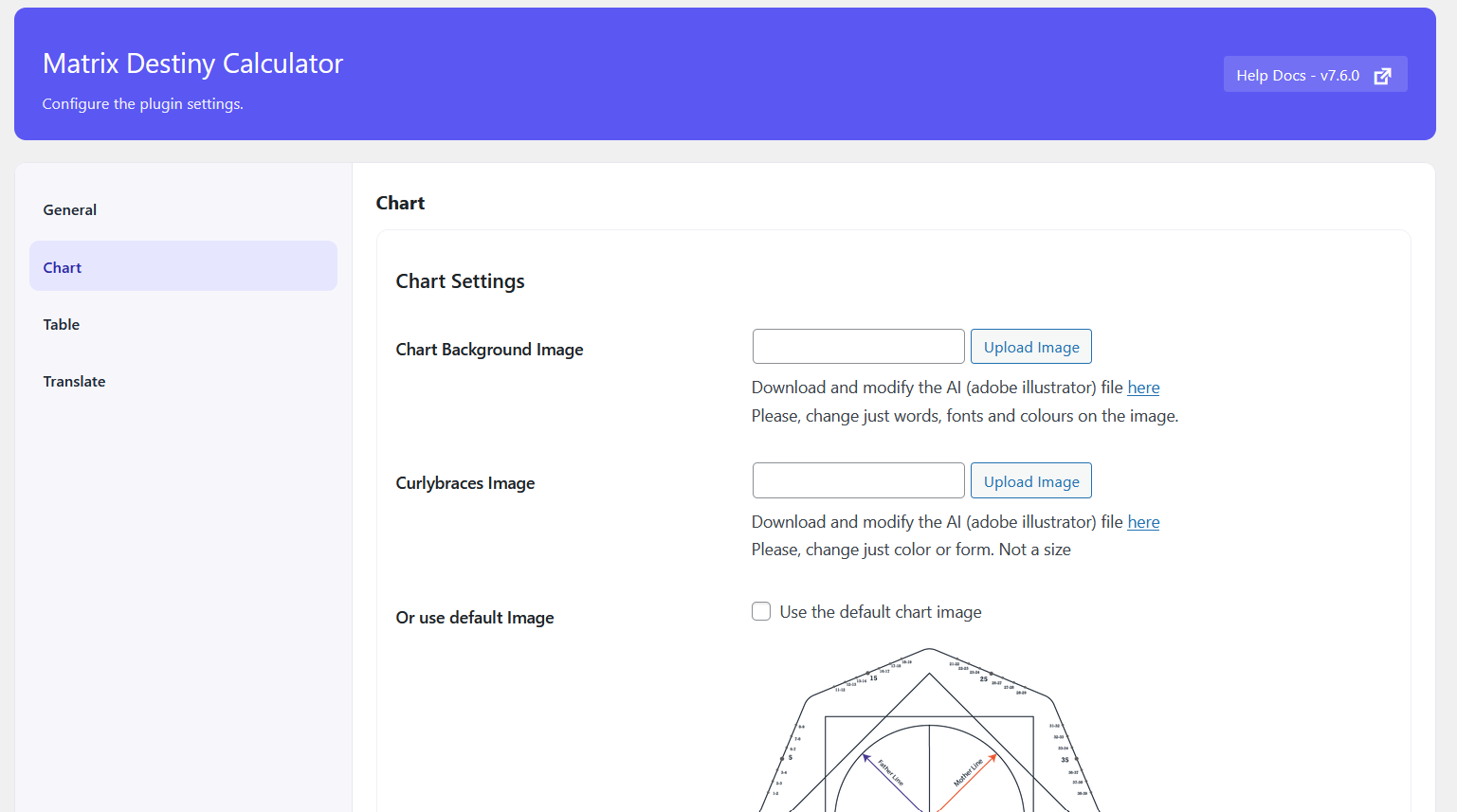
Task: Open the Help Docs v7.6.0 button
Action: [1298, 76]
